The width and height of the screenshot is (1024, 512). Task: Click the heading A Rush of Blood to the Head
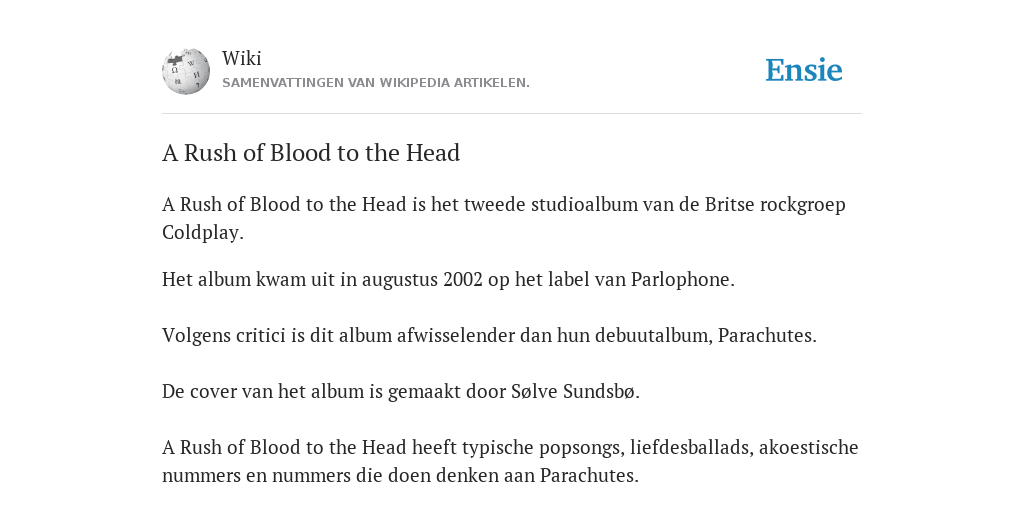311,153
